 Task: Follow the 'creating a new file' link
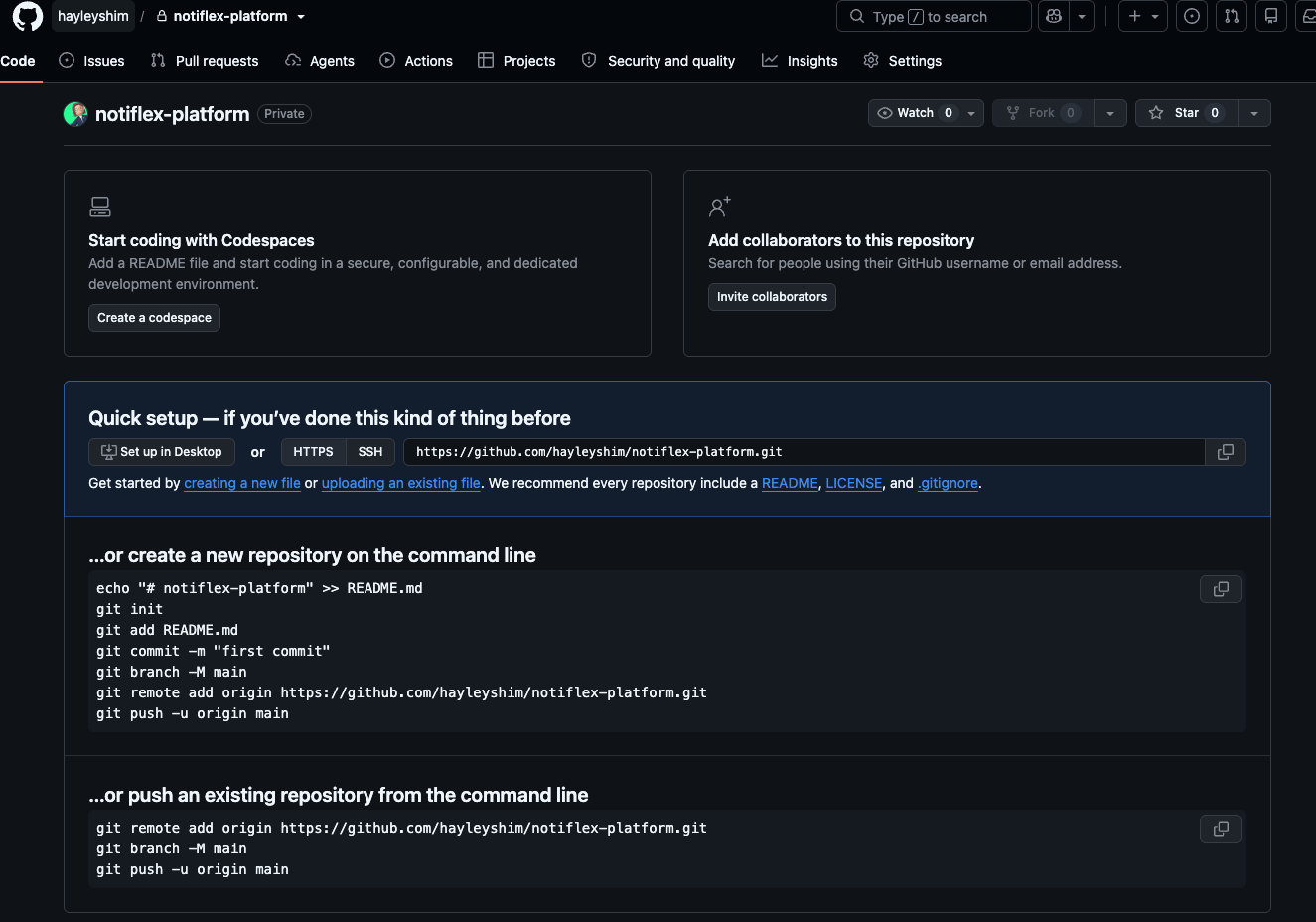[242, 483]
